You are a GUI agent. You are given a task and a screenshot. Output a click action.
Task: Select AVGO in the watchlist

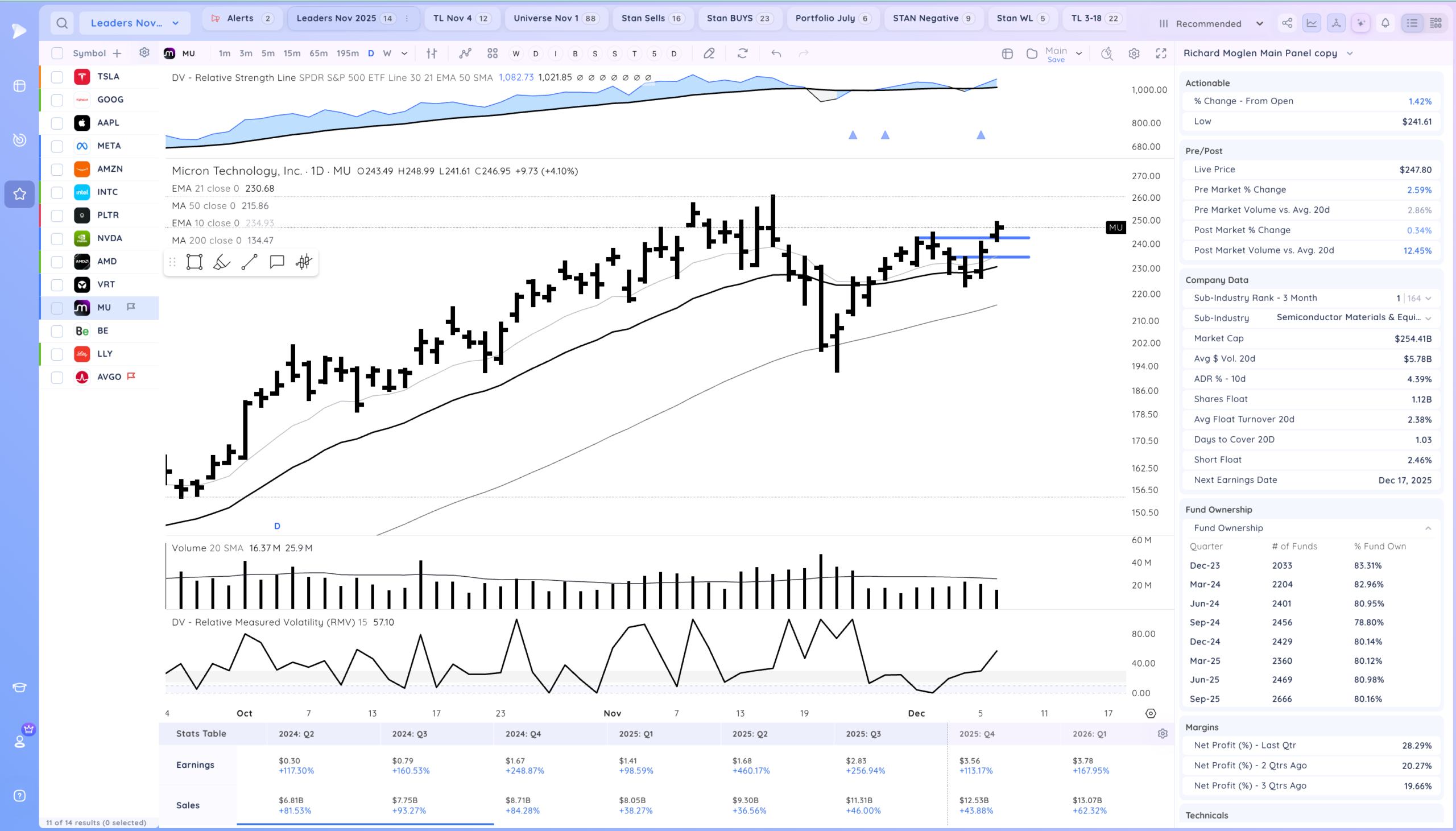pyautogui.click(x=109, y=377)
